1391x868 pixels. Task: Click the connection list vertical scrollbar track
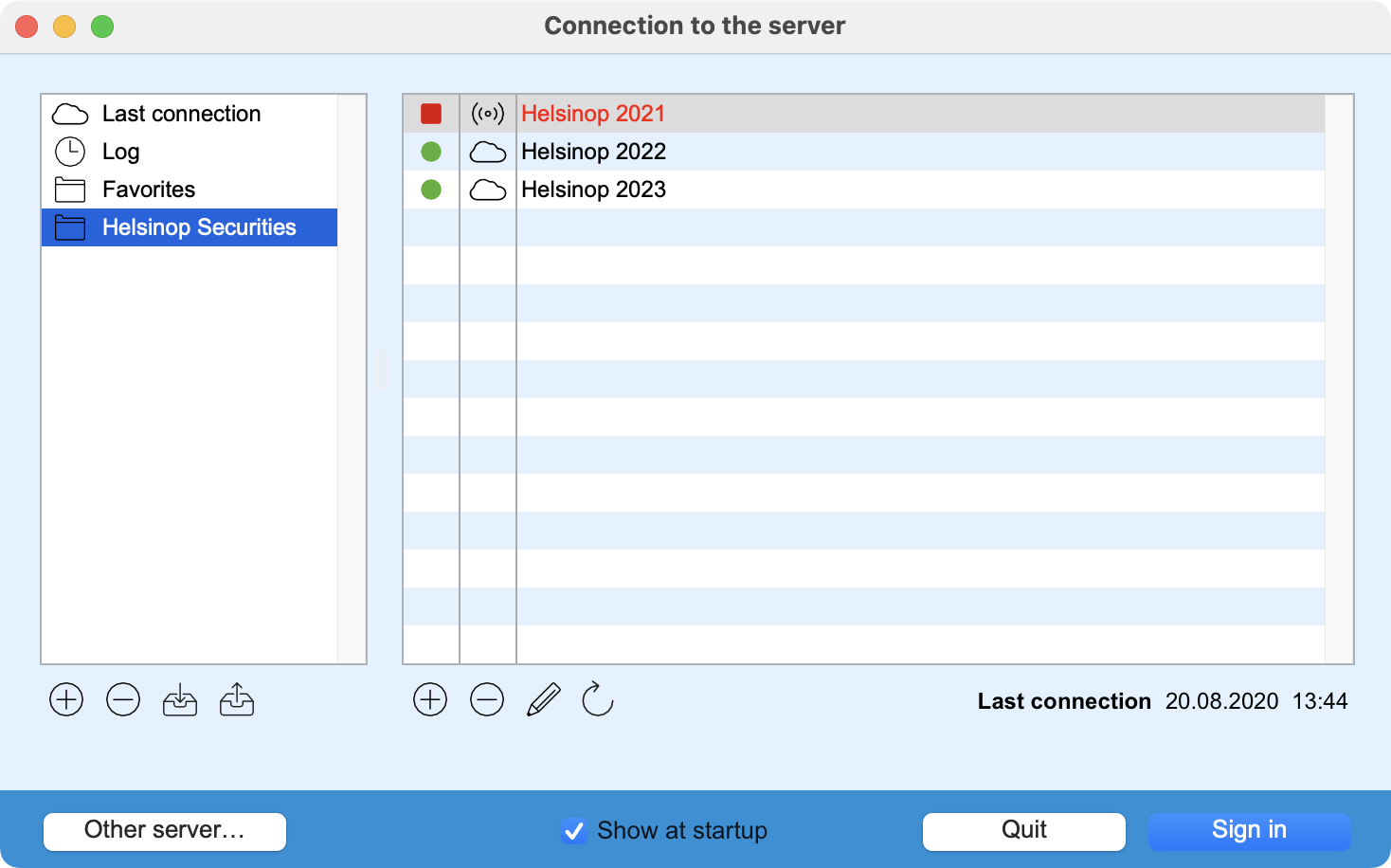click(x=1339, y=379)
